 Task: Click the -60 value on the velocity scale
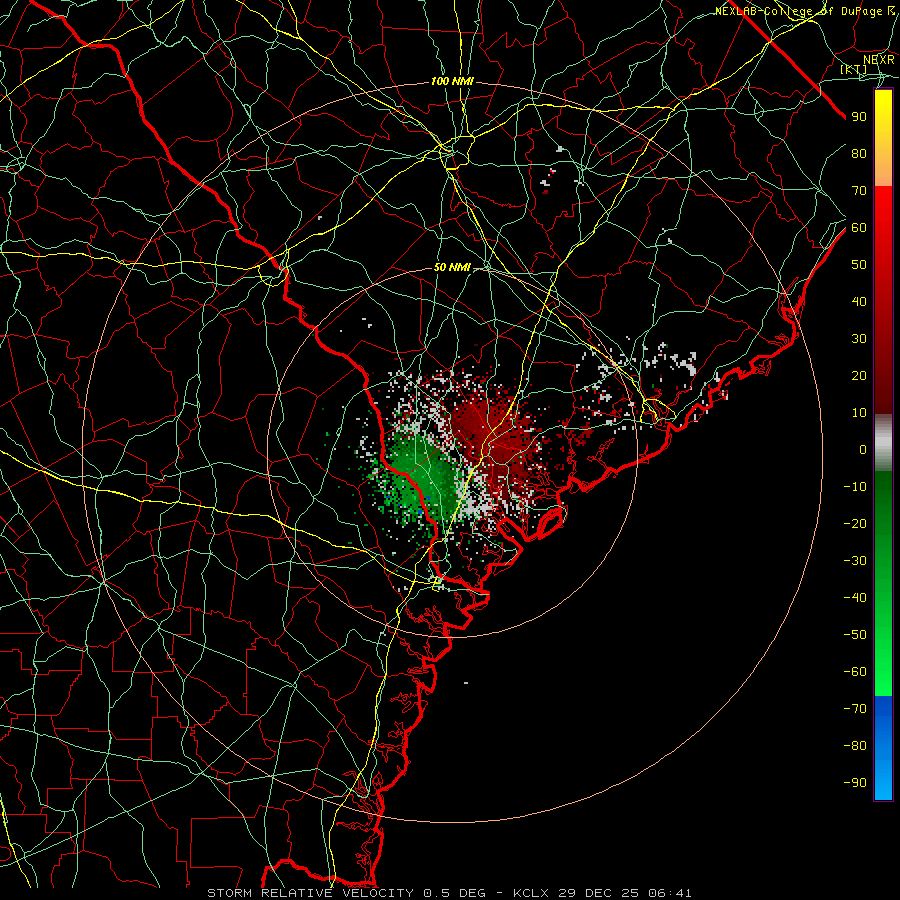click(855, 672)
